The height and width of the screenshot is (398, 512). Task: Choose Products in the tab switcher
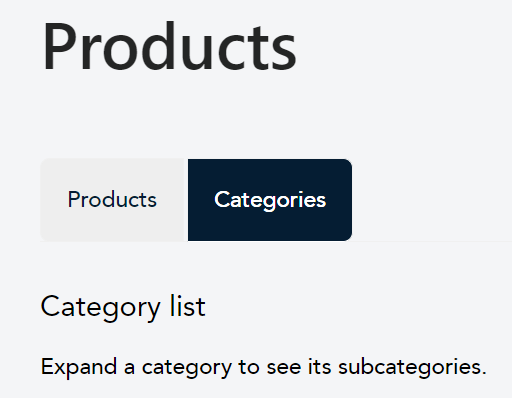(112, 200)
